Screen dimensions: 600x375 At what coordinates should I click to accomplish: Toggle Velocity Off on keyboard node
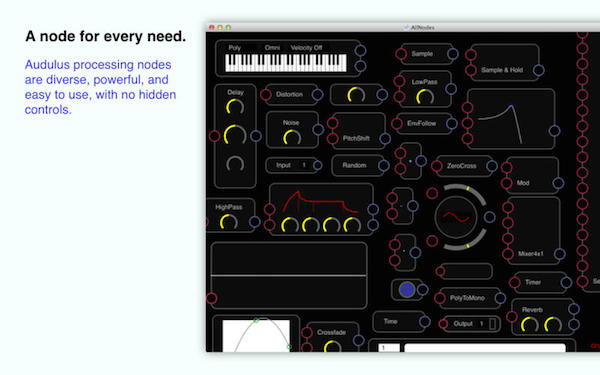(306, 48)
